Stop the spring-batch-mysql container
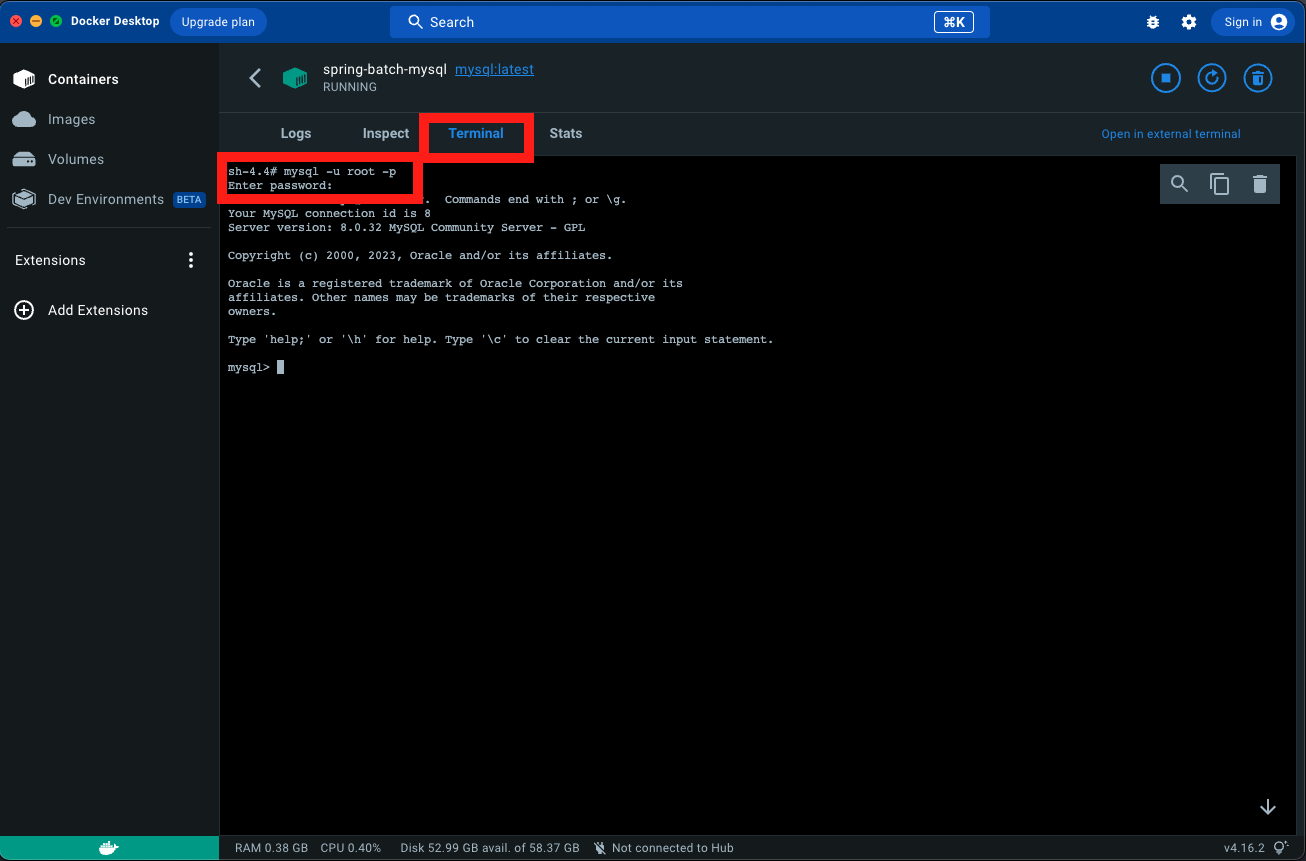The width and height of the screenshot is (1306, 861). 1166,78
